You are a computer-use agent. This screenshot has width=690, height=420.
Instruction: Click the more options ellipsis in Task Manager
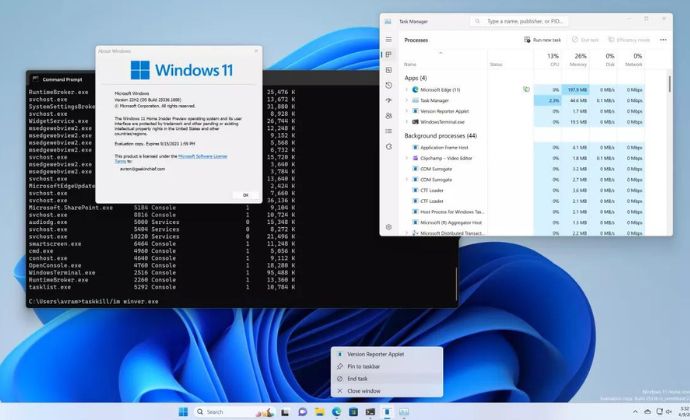pyautogui.click(x=663, y=40)
